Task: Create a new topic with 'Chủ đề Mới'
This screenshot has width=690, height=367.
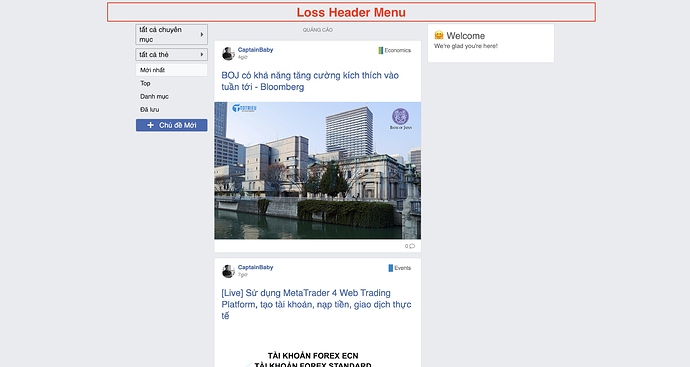Action: [171, 125]
